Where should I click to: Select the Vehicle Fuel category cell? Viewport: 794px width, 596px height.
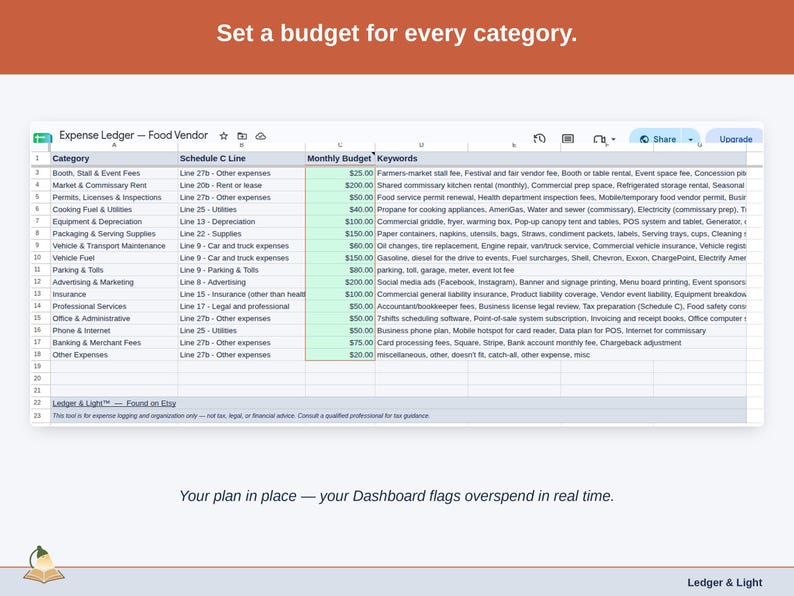point(114,258)
